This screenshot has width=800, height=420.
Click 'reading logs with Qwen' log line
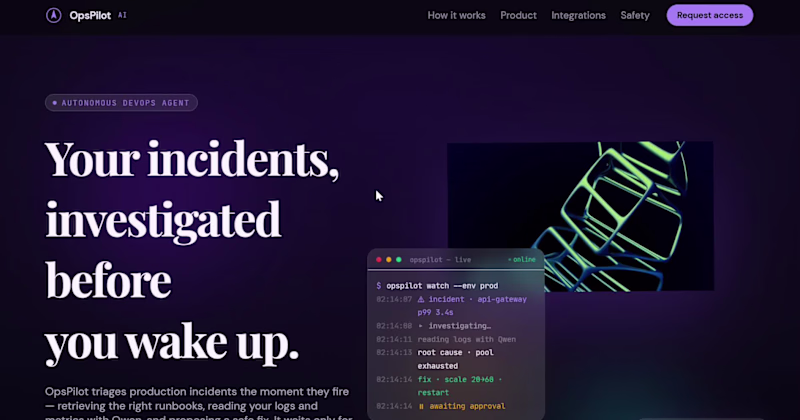tap(467, 339)
